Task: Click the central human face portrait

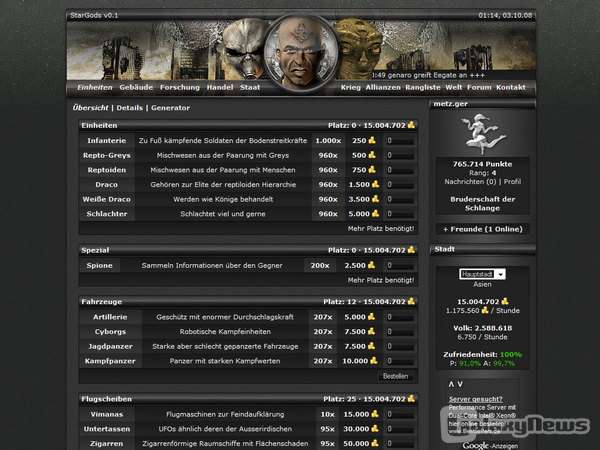Action: pos(301,54)
